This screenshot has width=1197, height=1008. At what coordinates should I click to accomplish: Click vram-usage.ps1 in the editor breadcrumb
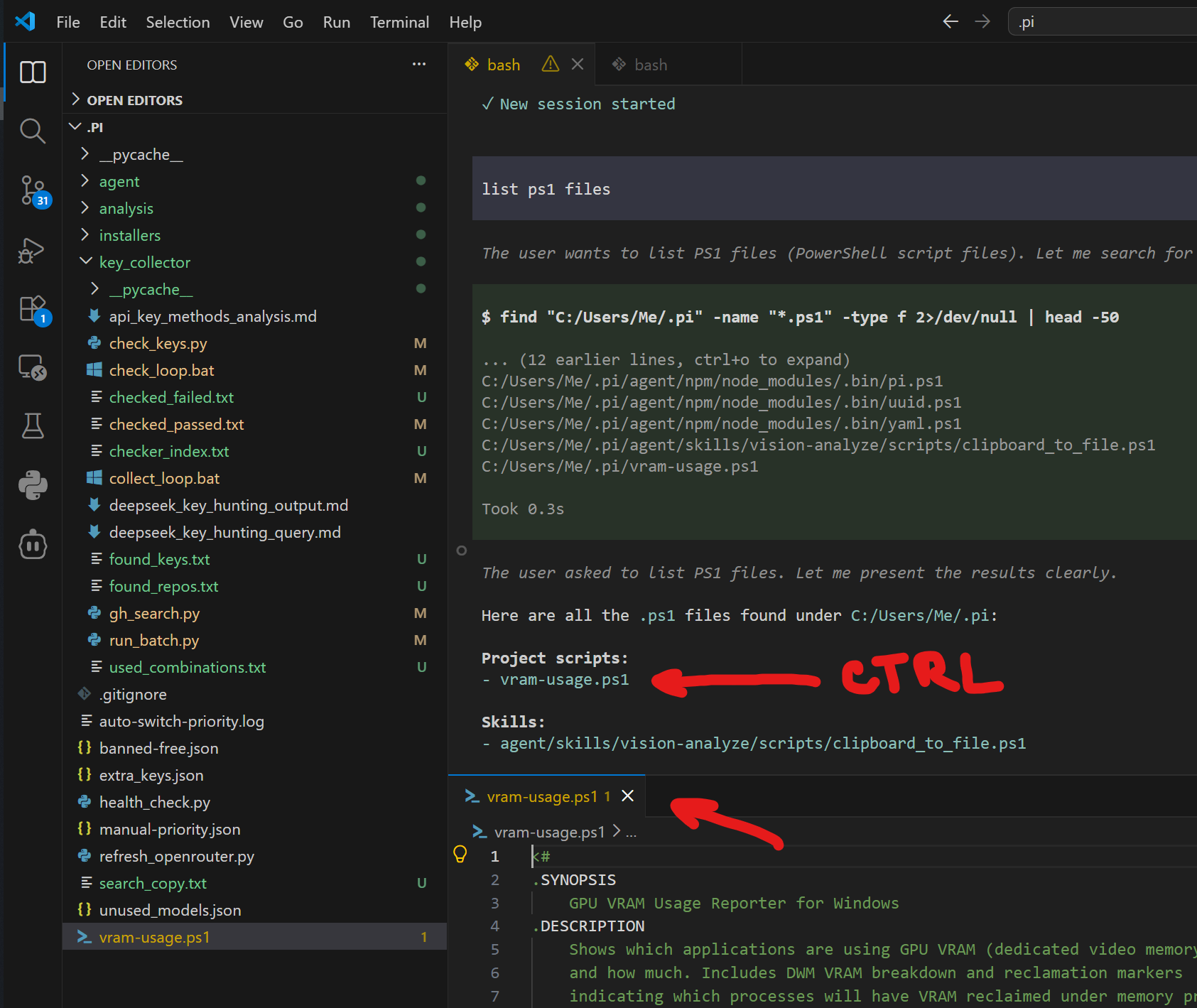point(549,832)
